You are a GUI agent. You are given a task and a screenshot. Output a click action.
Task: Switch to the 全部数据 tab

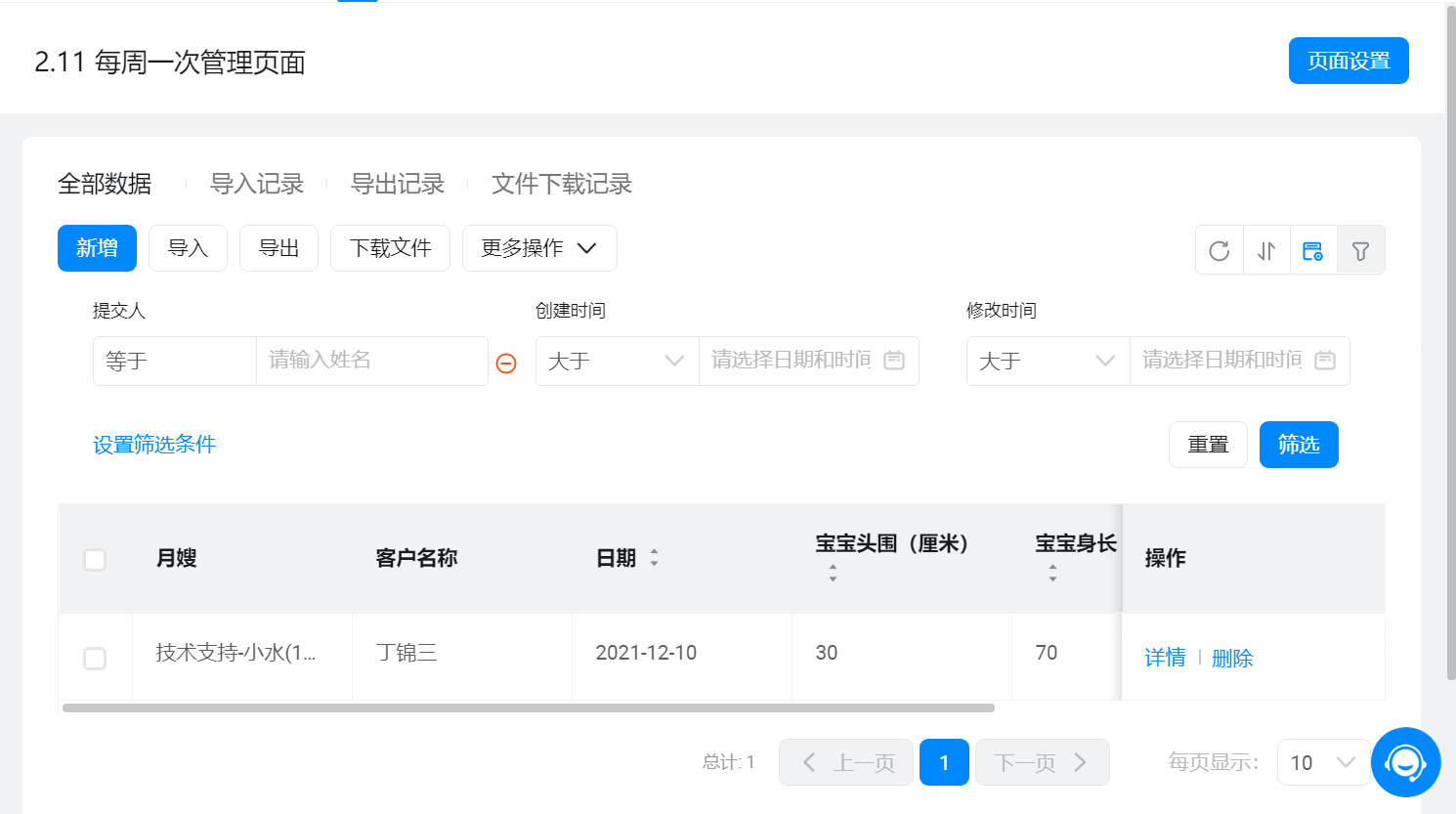pos(105,184)
